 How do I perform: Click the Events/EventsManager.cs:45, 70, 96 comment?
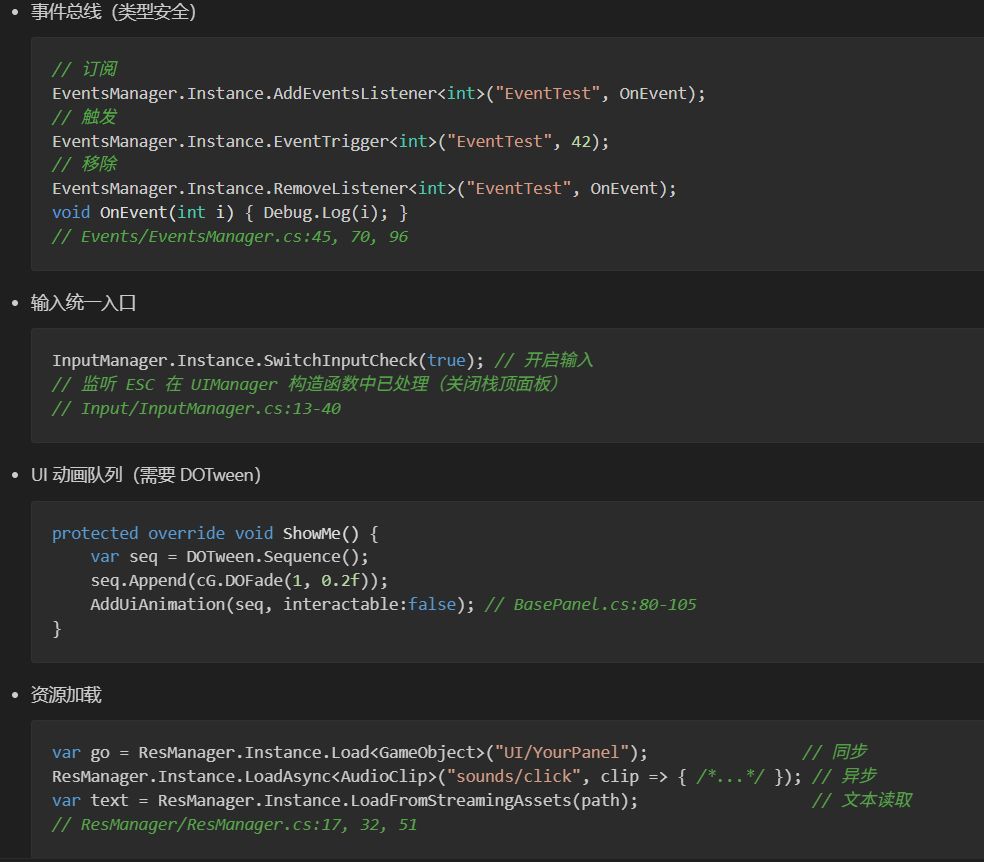click(230, 237)
